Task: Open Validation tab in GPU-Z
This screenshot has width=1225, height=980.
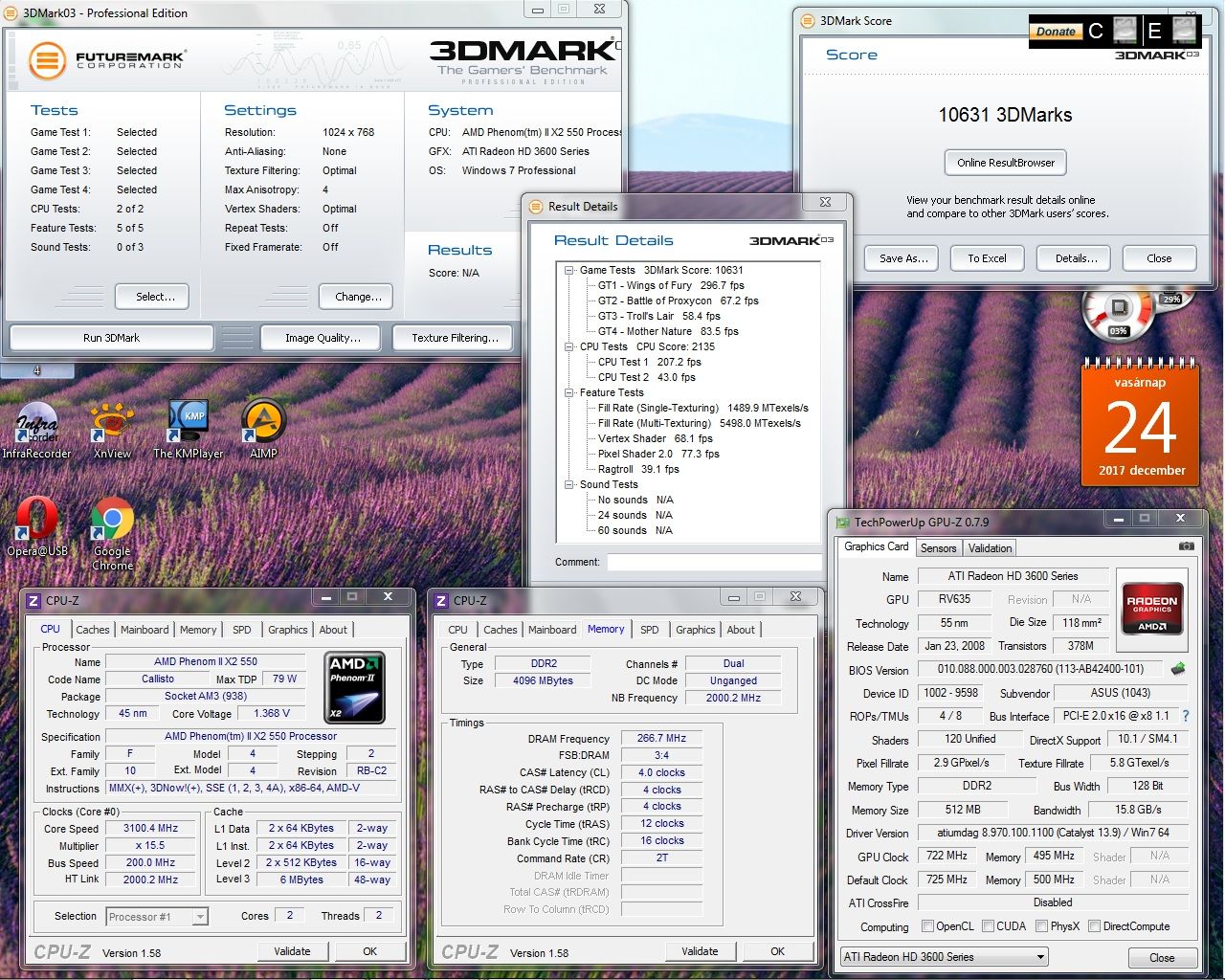Action: (990, 548)
